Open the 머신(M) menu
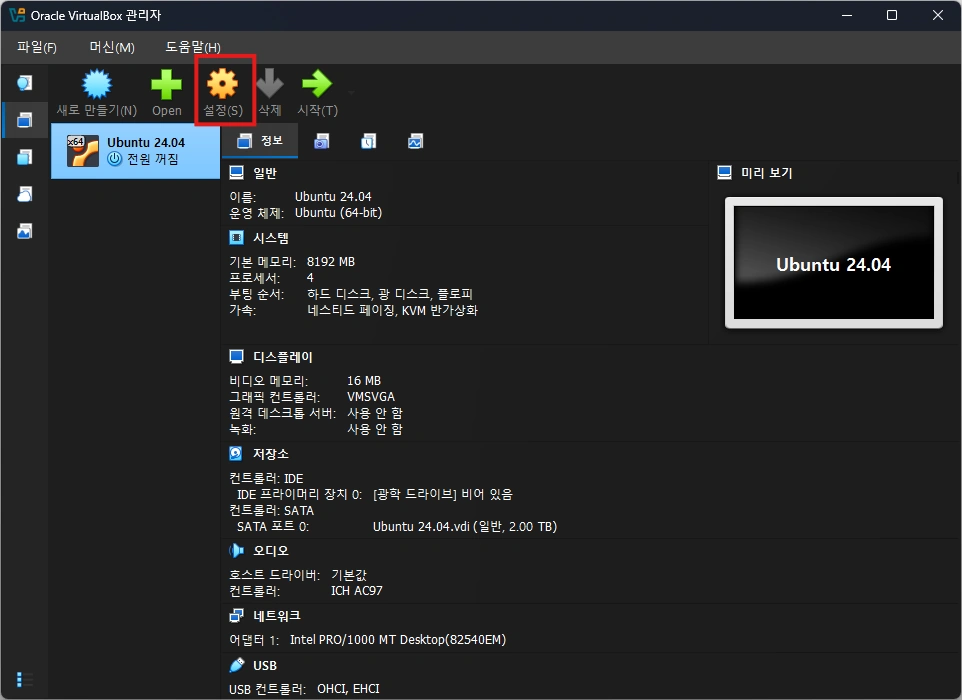Image resolution: width=962 pixels, height=700 pixels. pyautogui.click(x=112, y=47)
